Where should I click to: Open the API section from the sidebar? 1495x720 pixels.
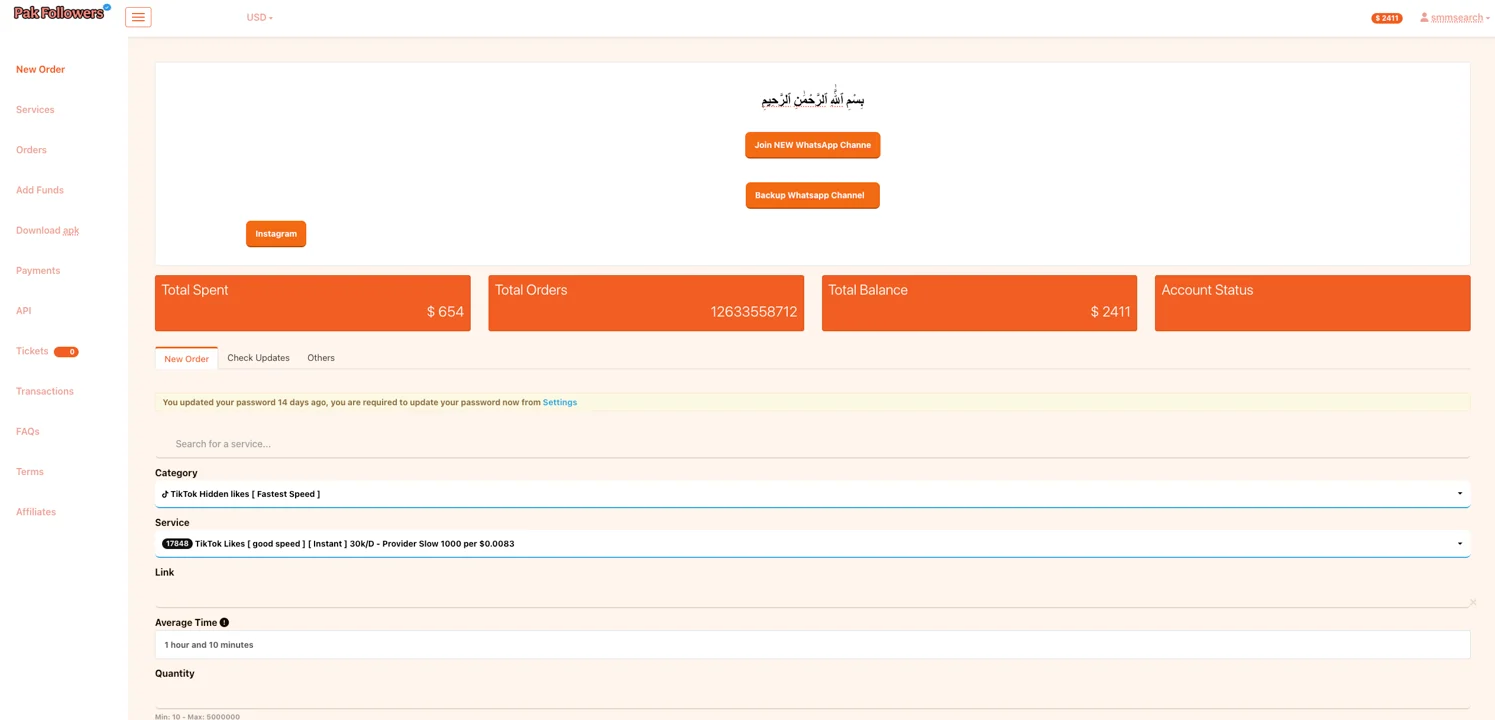tap(23, 310)
